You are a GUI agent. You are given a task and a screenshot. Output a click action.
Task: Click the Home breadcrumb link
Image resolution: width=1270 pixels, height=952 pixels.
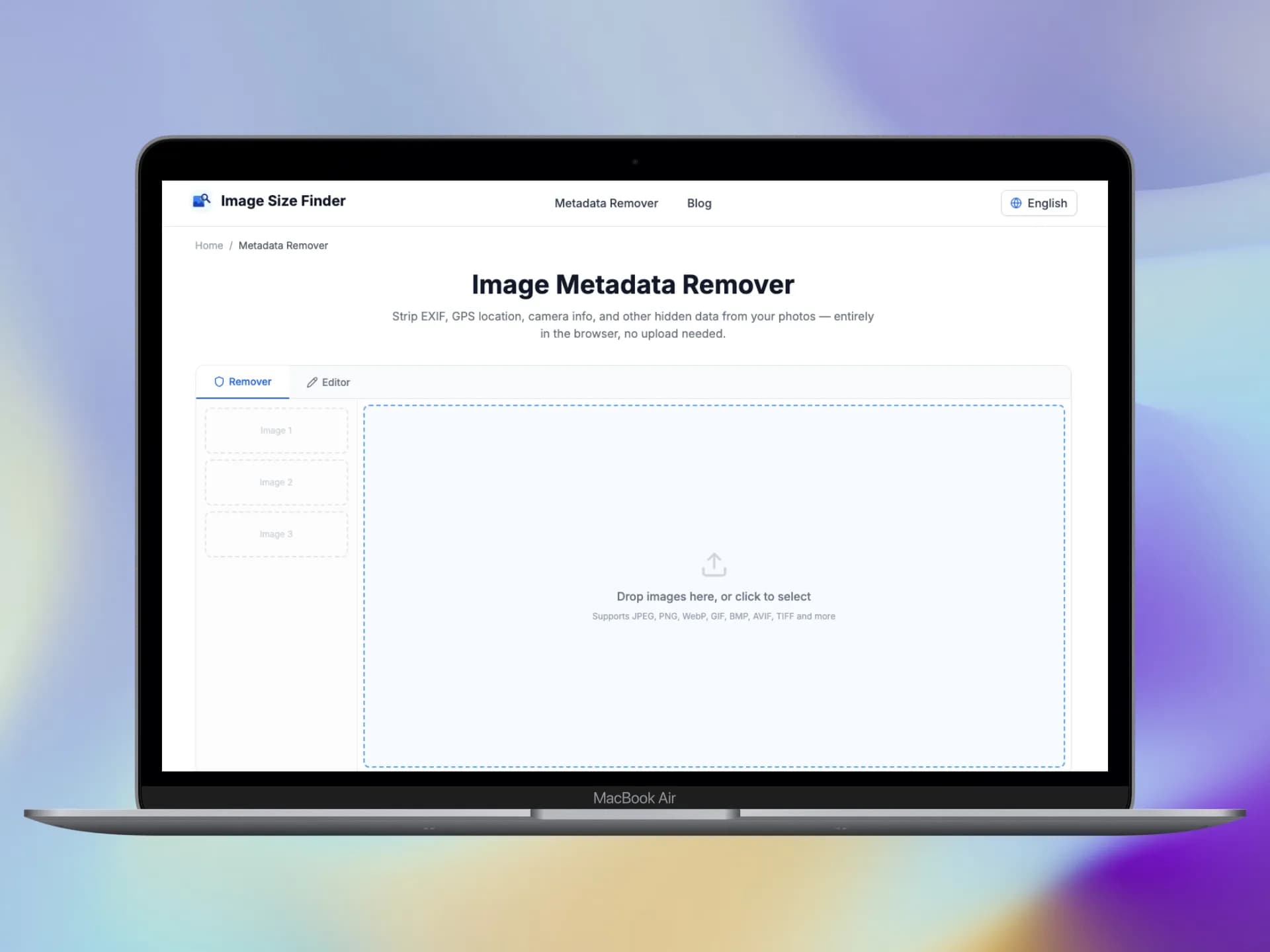[x=209, y=245]
